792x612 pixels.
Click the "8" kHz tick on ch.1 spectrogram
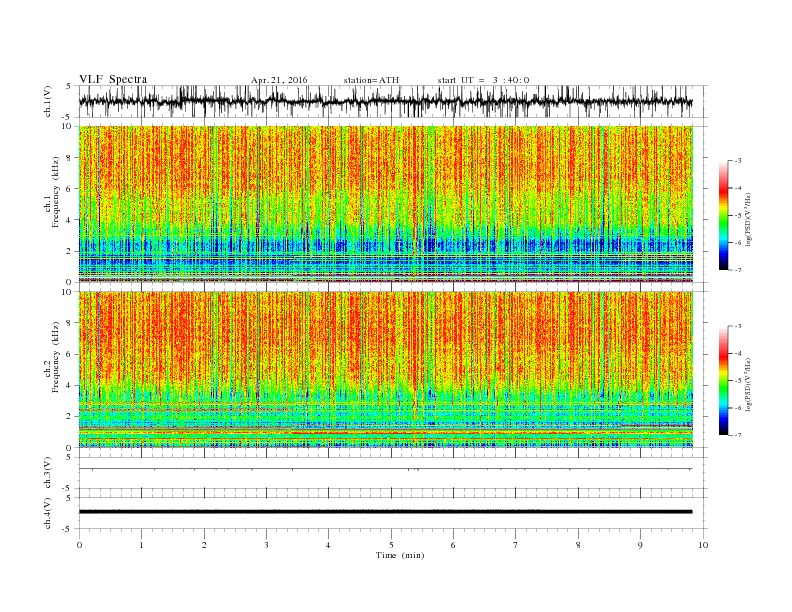[70, 158]
